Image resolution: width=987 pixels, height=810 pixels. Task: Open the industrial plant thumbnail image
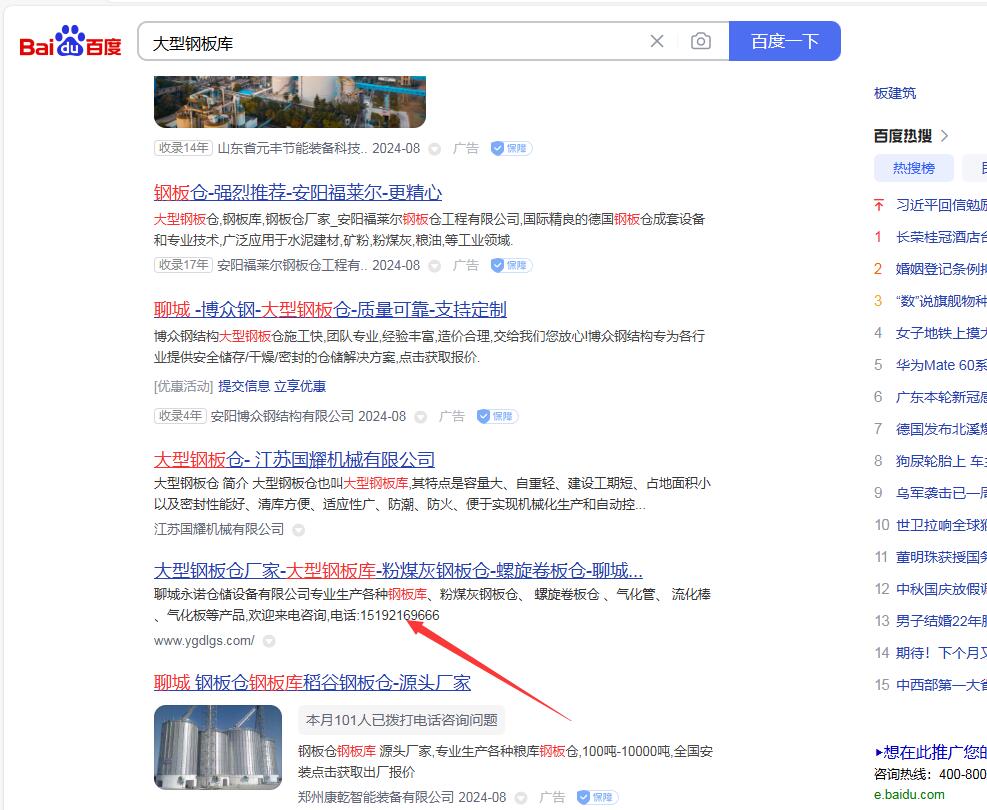click(290, 101)
